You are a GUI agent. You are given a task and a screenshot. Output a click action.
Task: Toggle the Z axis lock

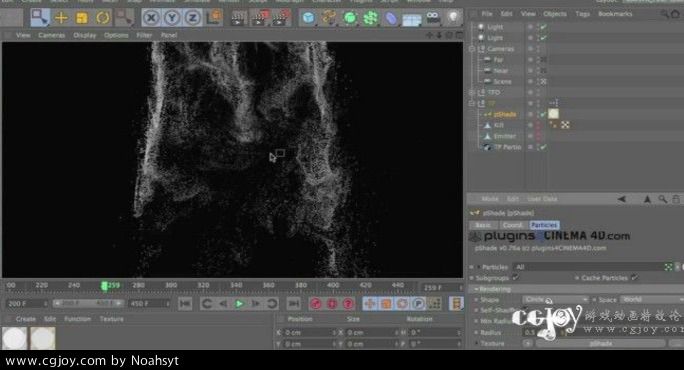pyautogui.click(x=193, y=18)
